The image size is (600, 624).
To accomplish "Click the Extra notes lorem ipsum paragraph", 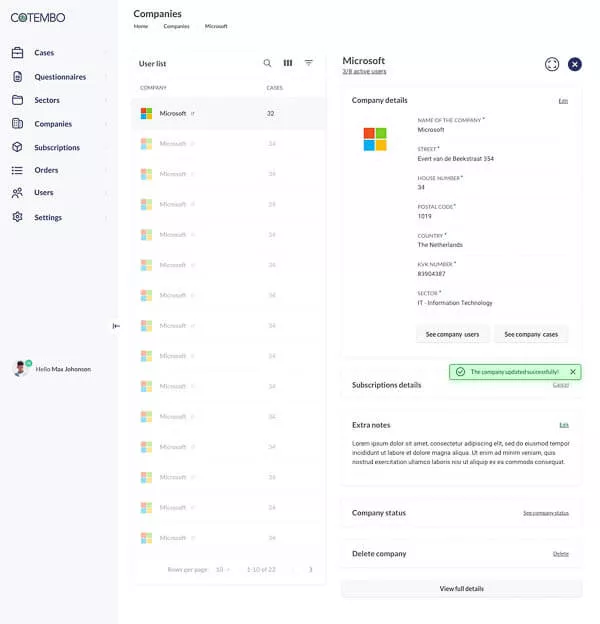I will (461, 452).
